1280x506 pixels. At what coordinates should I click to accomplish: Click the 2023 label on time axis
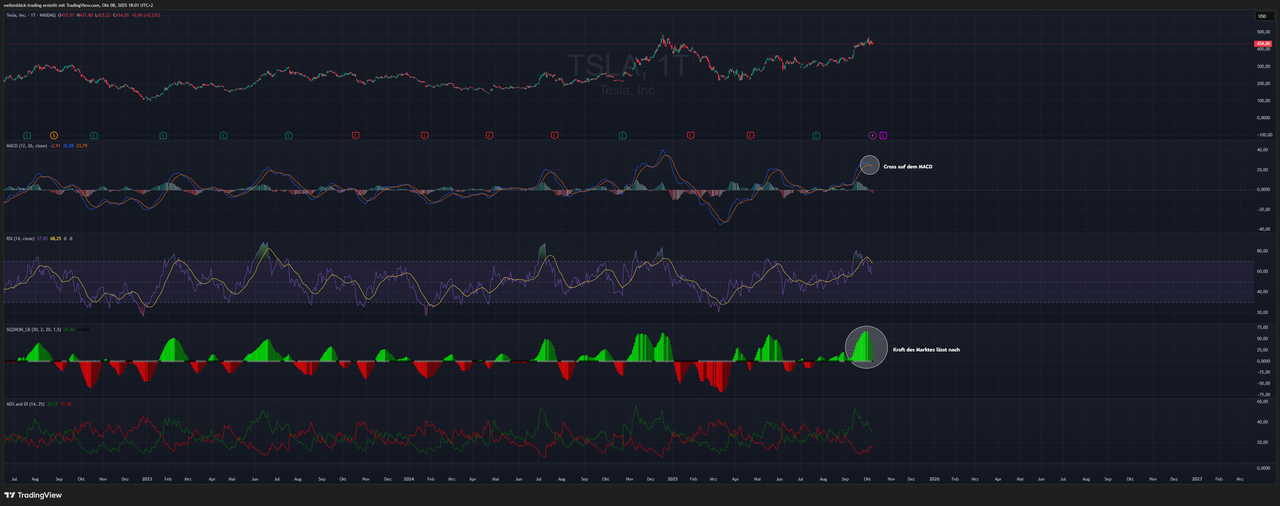146,479
